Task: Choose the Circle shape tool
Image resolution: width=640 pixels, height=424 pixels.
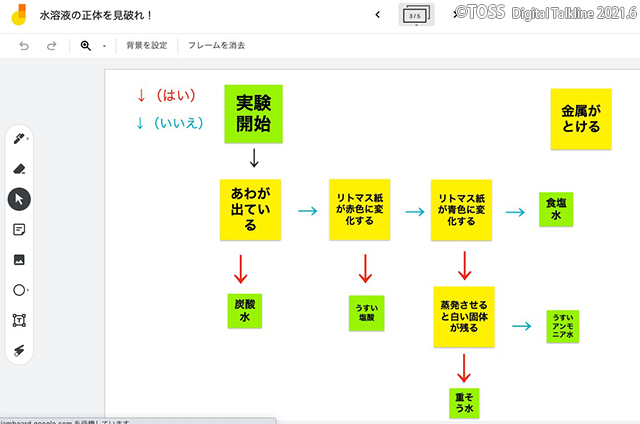Action: pyautogui.click(x=19, y=290)
